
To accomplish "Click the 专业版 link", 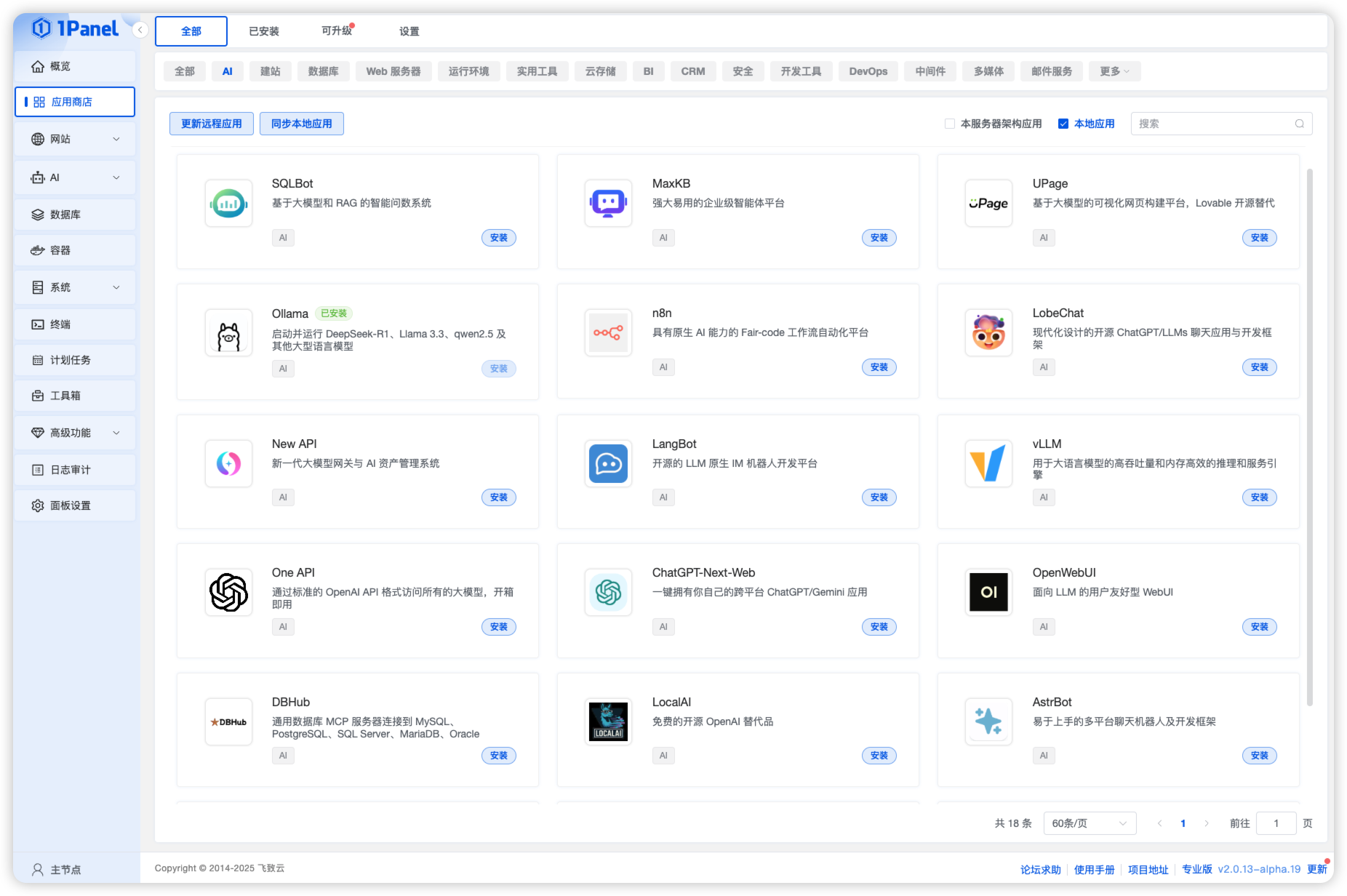I will [x=1197, y=869].
